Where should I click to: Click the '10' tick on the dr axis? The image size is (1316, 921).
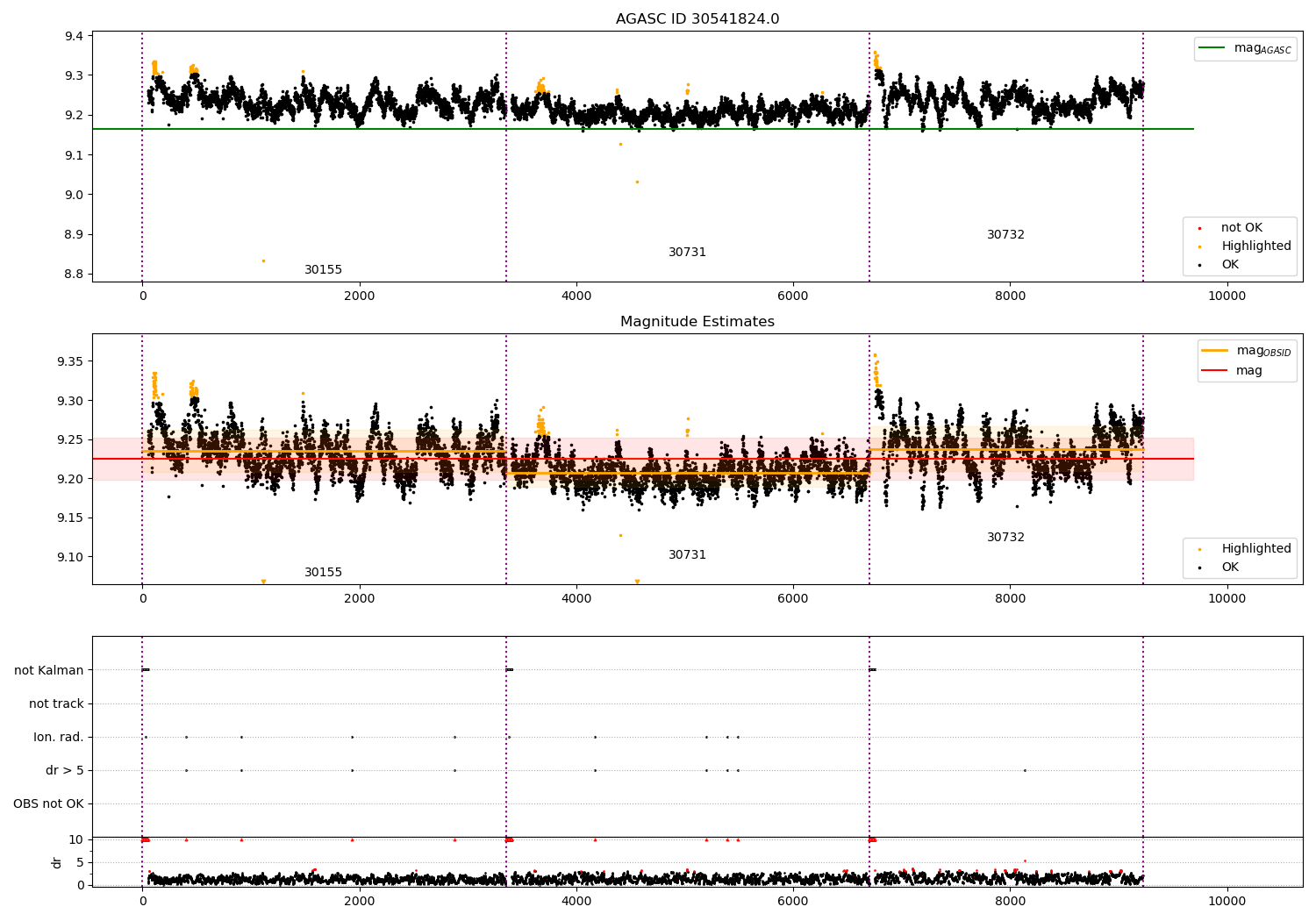pos(76,840)
